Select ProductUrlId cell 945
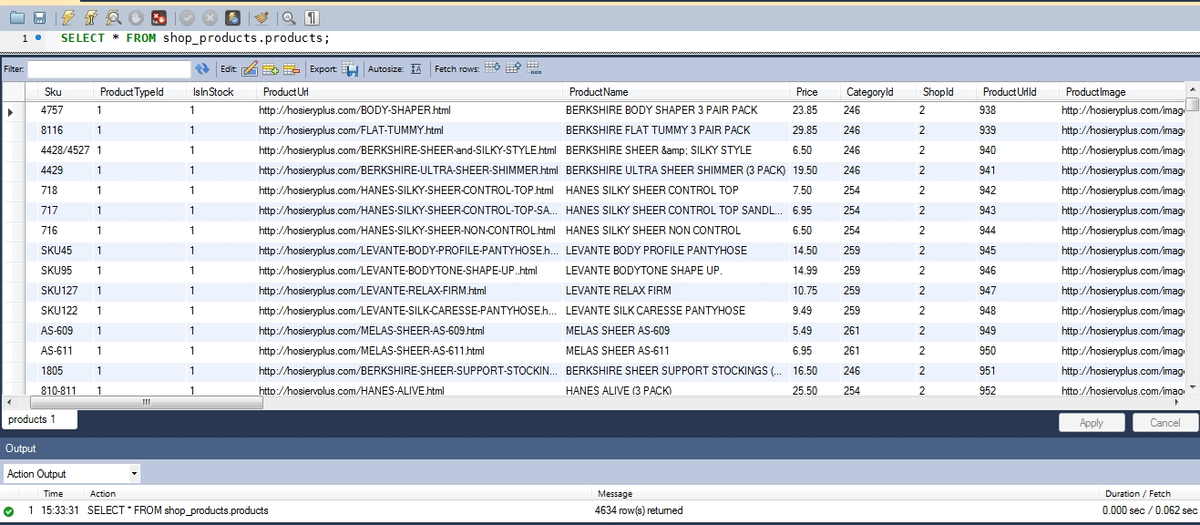 [x=1017, y=250]
